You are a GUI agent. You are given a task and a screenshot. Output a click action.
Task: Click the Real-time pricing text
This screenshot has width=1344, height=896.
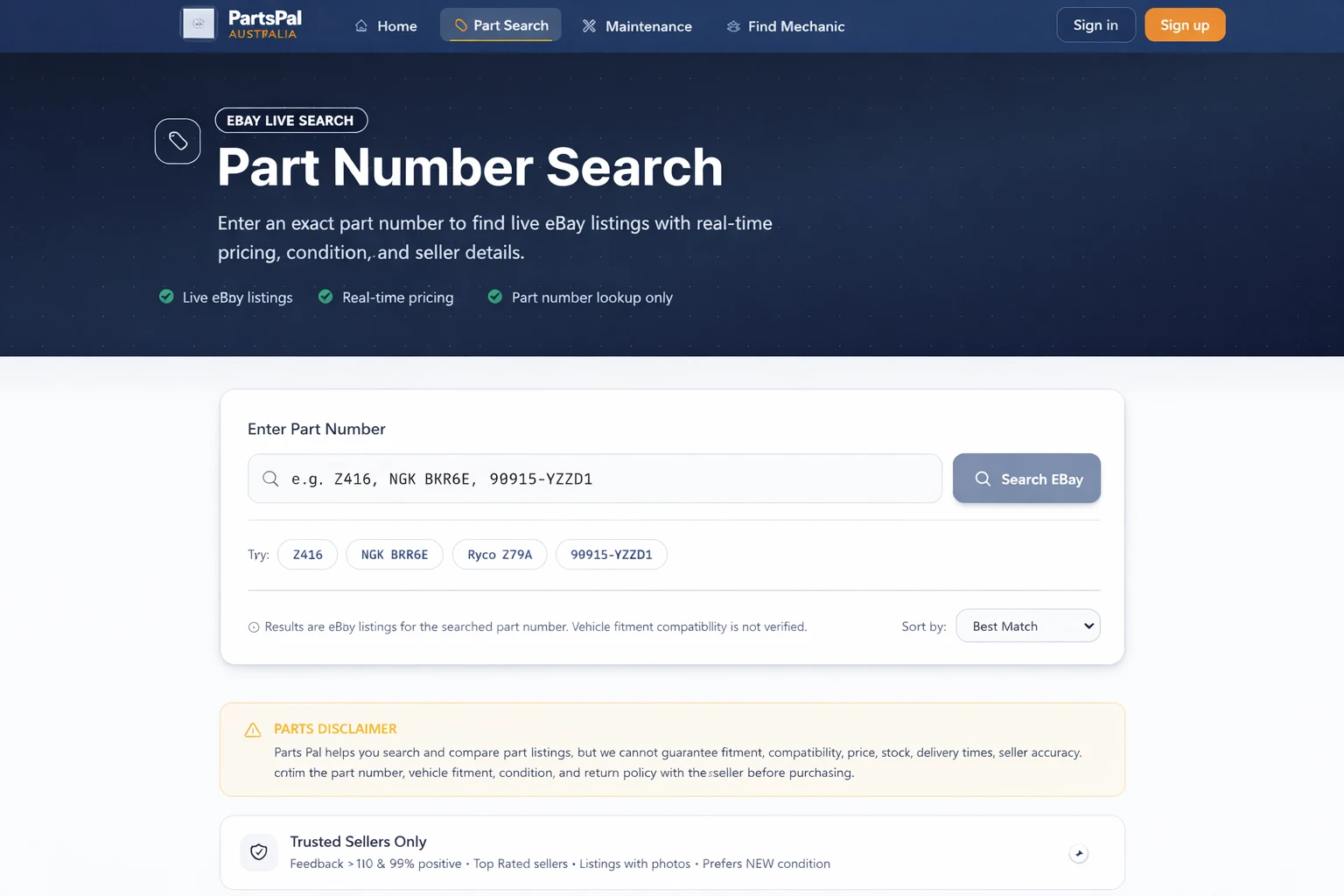(x=398, y=297)
